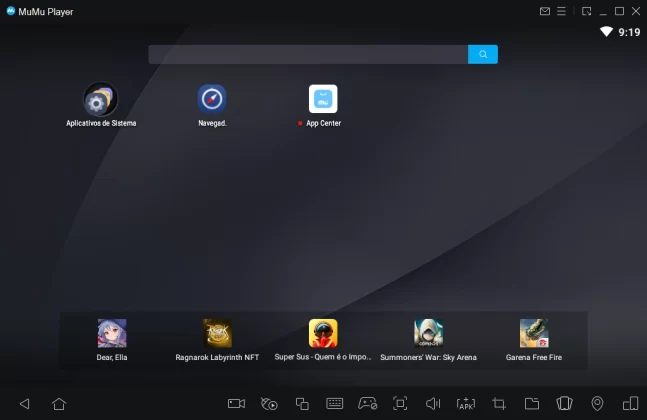Screen dimensions: 647x420
Task: Open the App Center
Action: pyautogui.click(x=323, y=100)
